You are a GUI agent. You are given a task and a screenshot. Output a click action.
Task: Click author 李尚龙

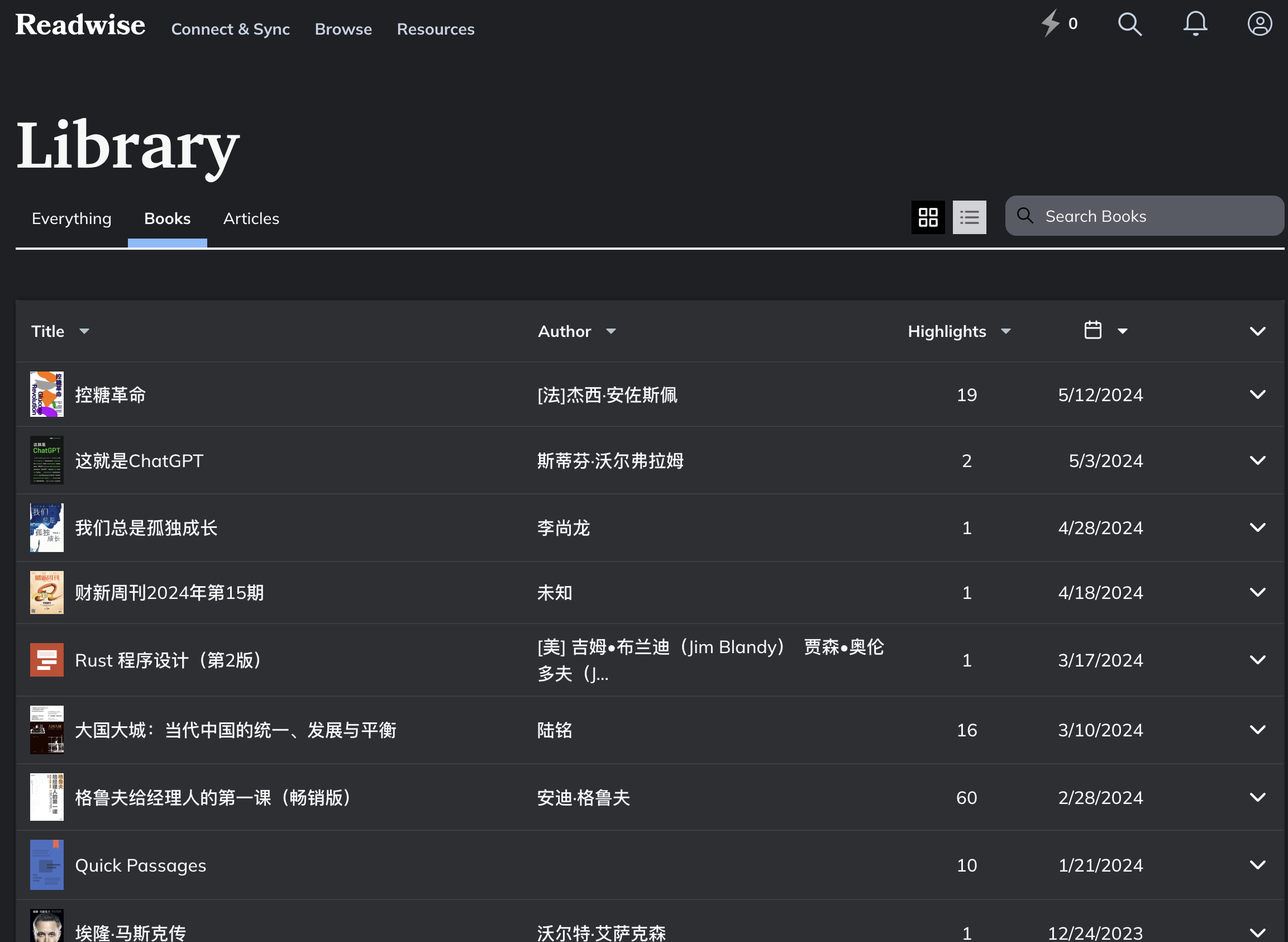point(564,528)
